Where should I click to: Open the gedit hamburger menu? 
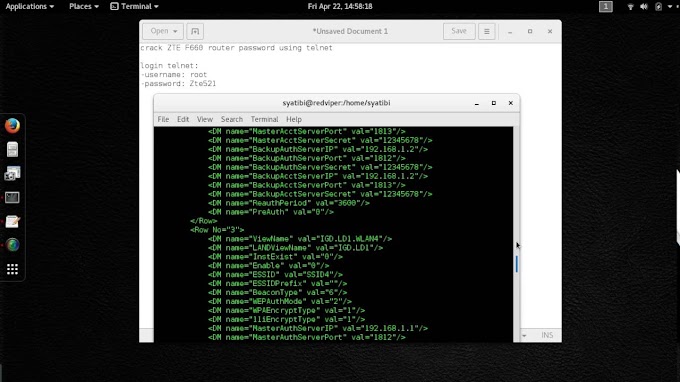487,31
